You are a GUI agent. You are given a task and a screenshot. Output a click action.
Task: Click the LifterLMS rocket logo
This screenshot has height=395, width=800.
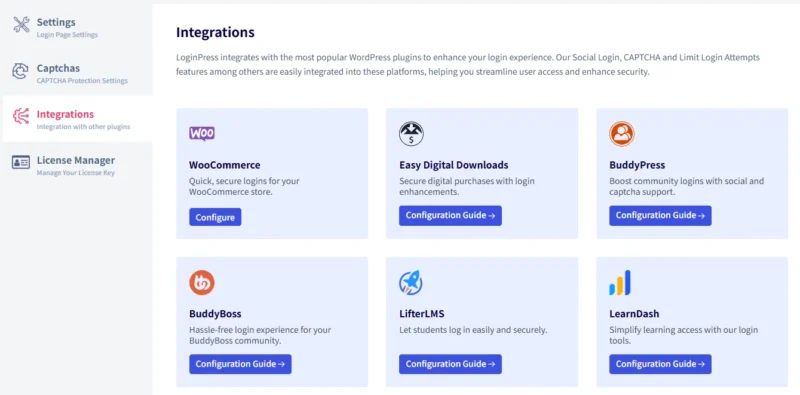pyautogui.click(x=411, y=283)
